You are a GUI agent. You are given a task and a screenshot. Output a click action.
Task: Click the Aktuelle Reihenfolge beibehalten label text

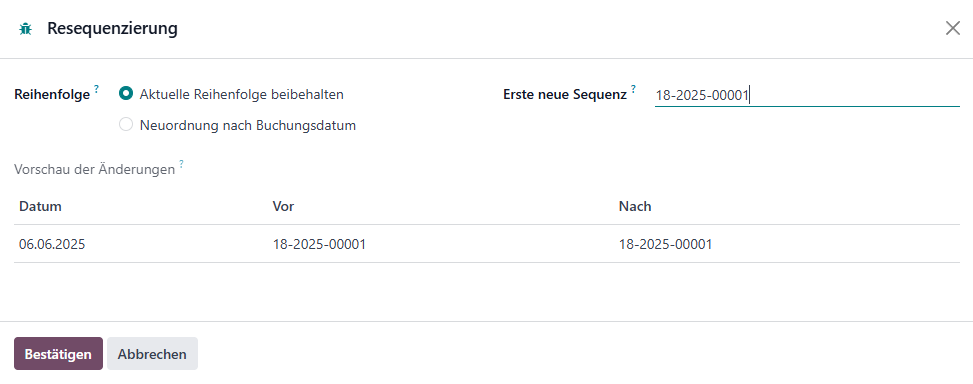pyautogui.click(x=241, y=94)
